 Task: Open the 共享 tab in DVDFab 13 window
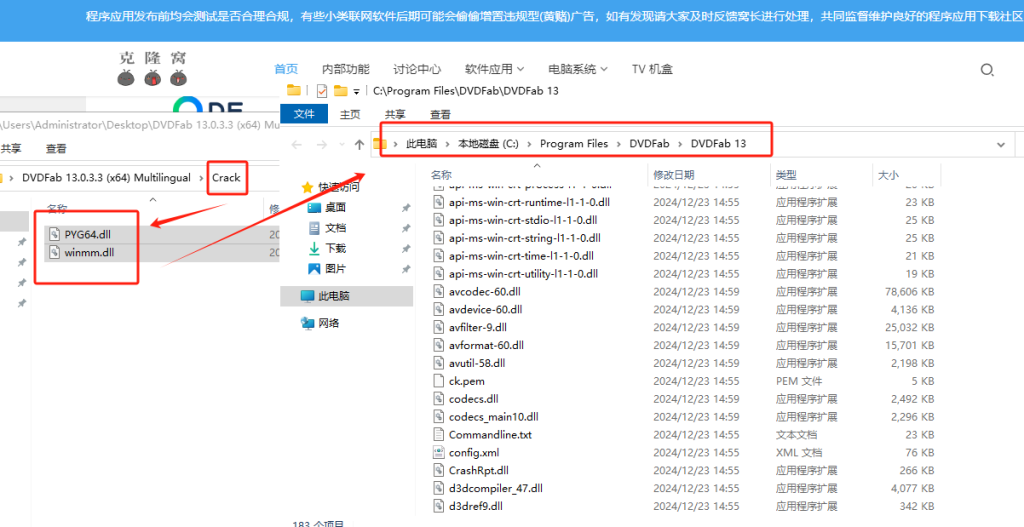point(394,114)
